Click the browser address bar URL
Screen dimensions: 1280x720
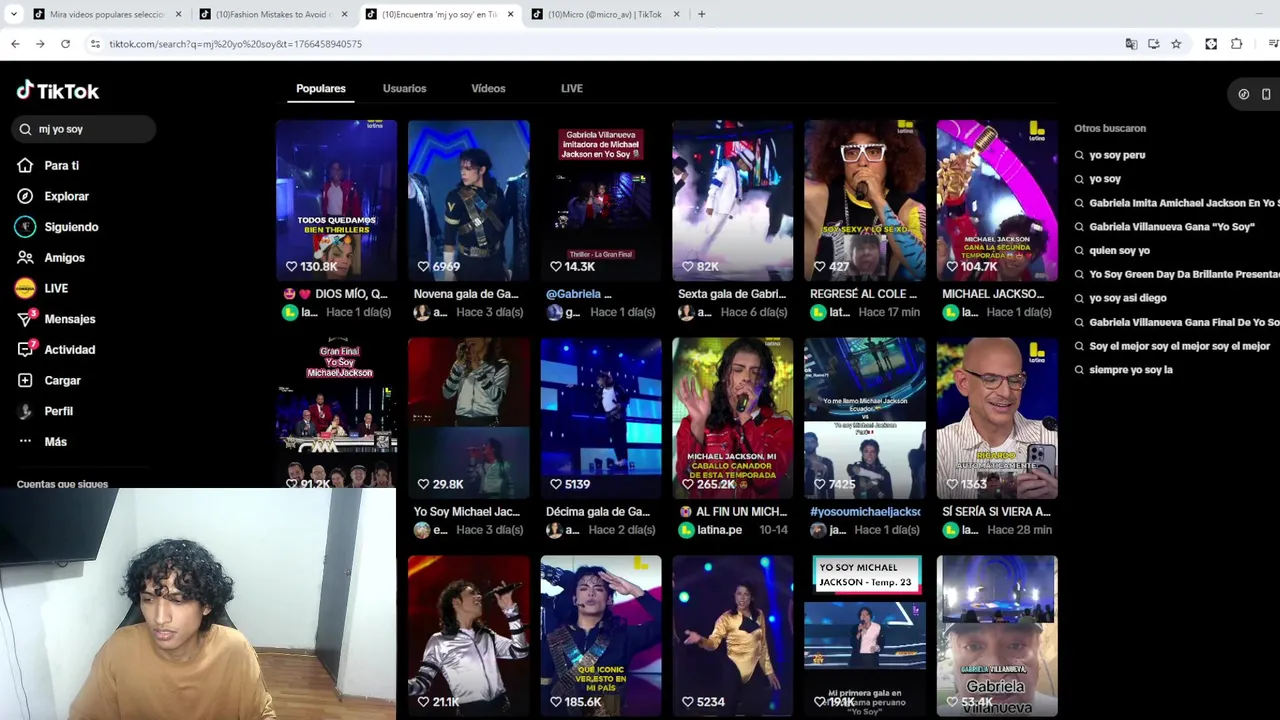pos(235,44)
